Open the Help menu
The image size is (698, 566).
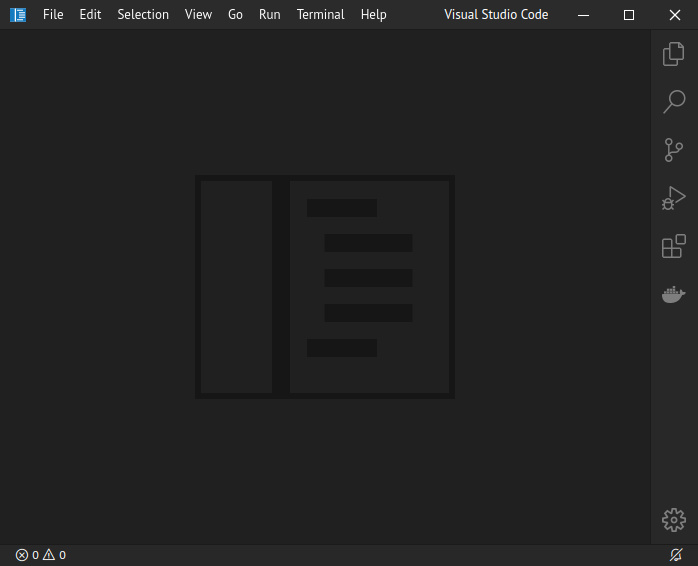373,15
